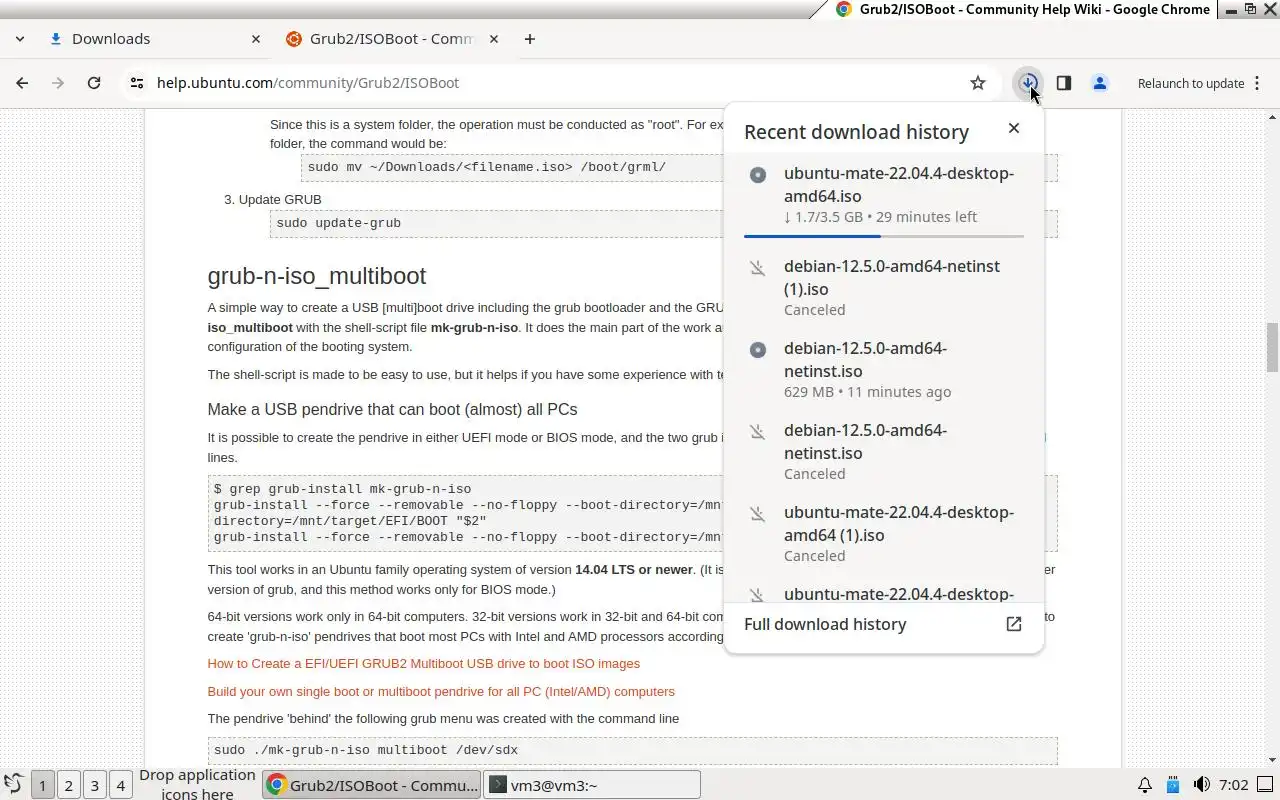Image resolution: width=1280 pixels, height=800 pixels.
Task: Click canceled icon beside ubuntu-mate amd64 (1).iso
Action: coord(758,514)
